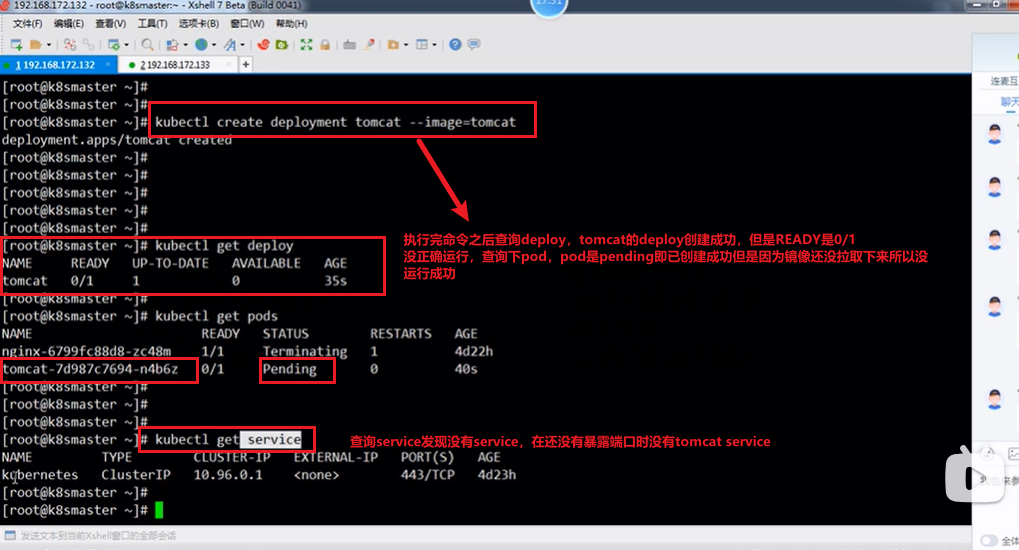Launch Xftp via red swirl icon
This screenshot has width=1019, height=550.
[x=263, y=44]
